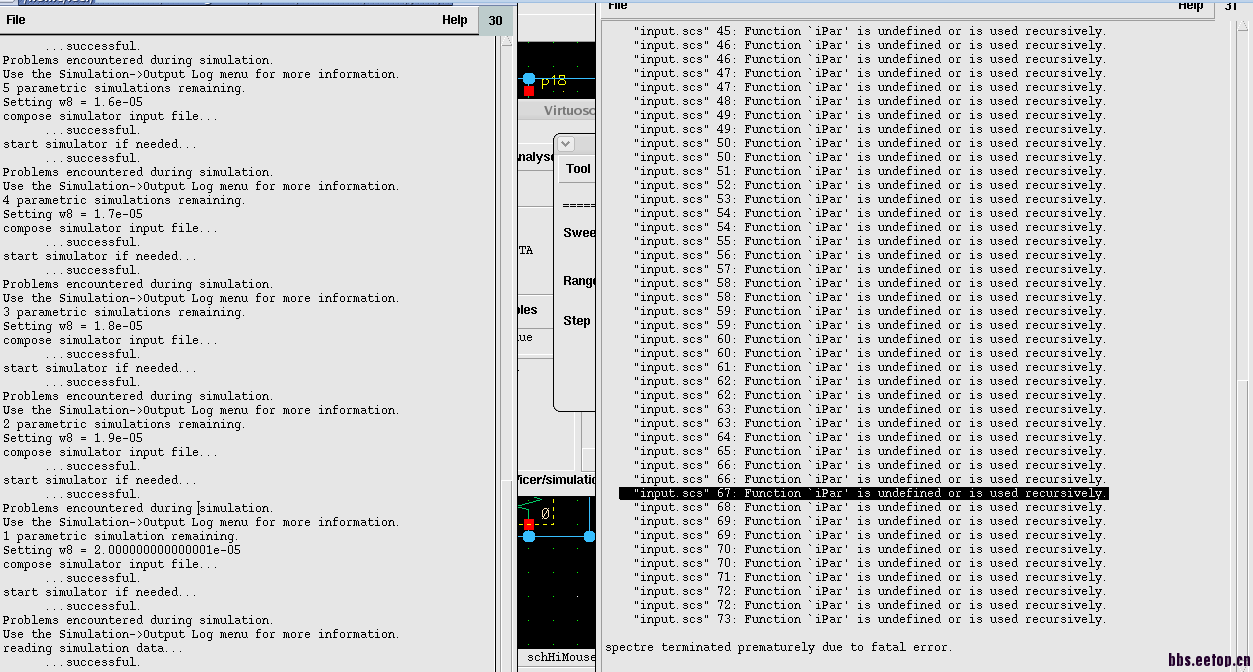Click line "Setting w8 = 1.7e-05"
1253x672 pixels.
click(73, 214)
